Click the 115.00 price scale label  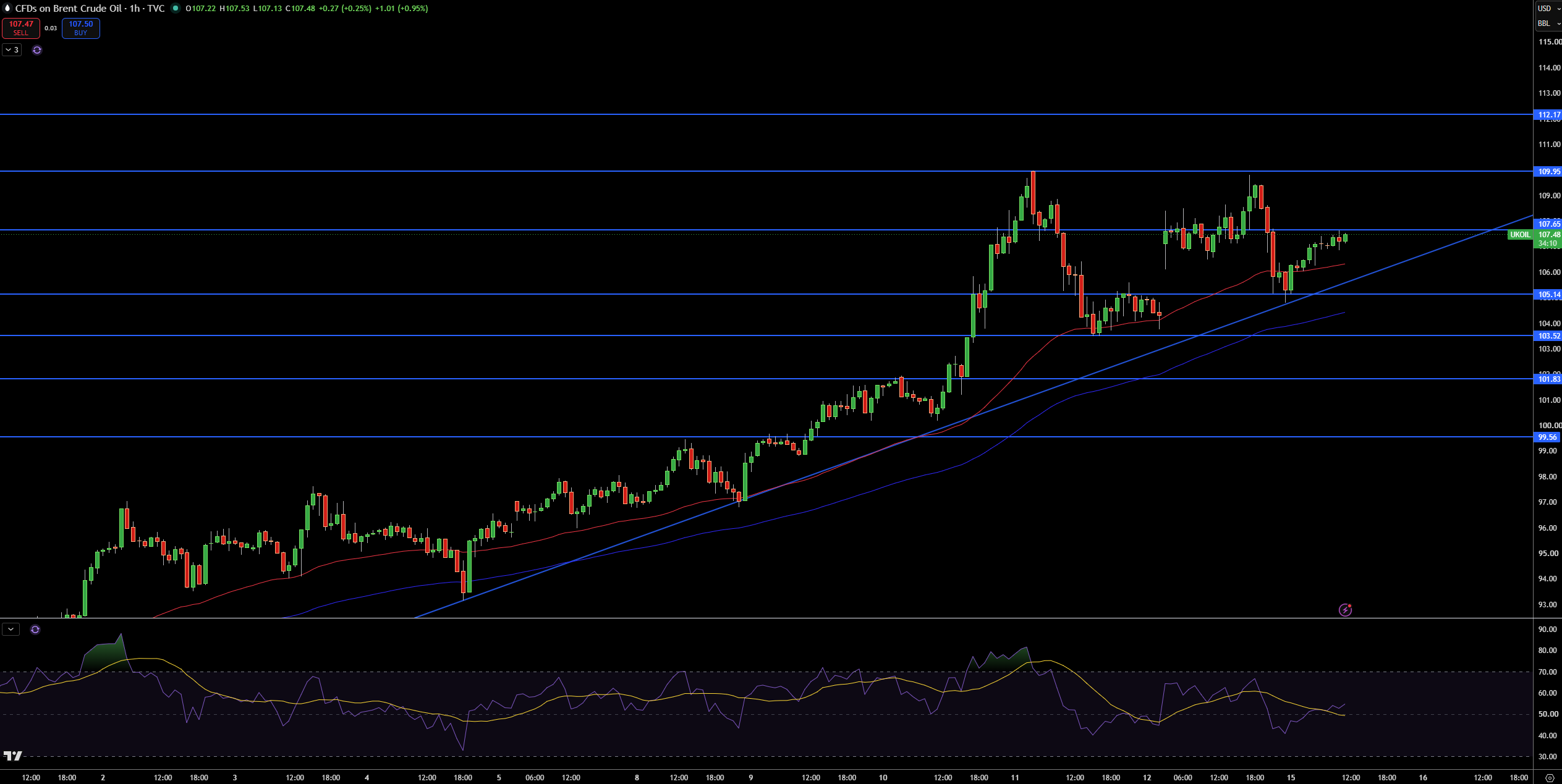1549,42
